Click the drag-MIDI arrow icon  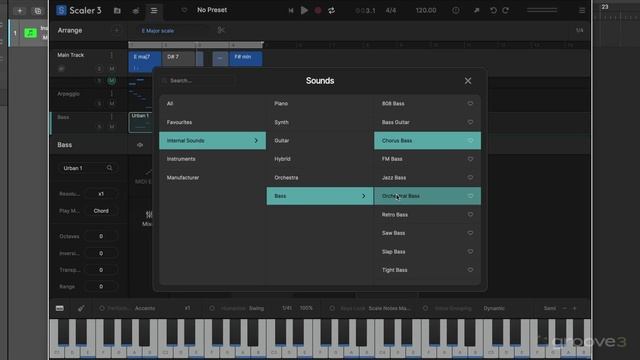pos(476,10)
